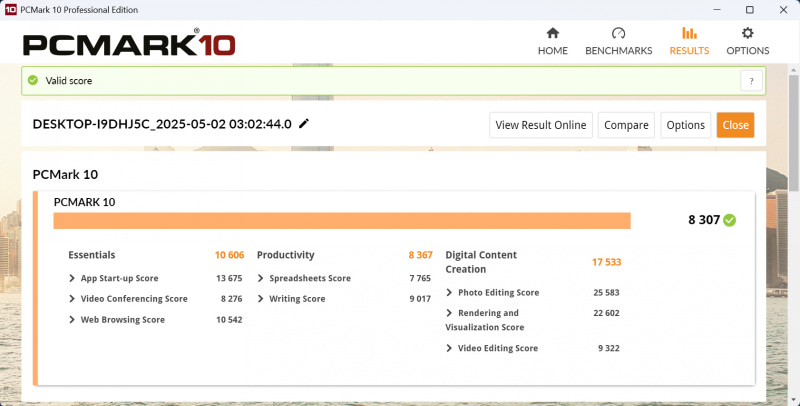The height and width of the screenshot is (406, 800).
Task: Click the green valid score check icon
Action: 33,80
